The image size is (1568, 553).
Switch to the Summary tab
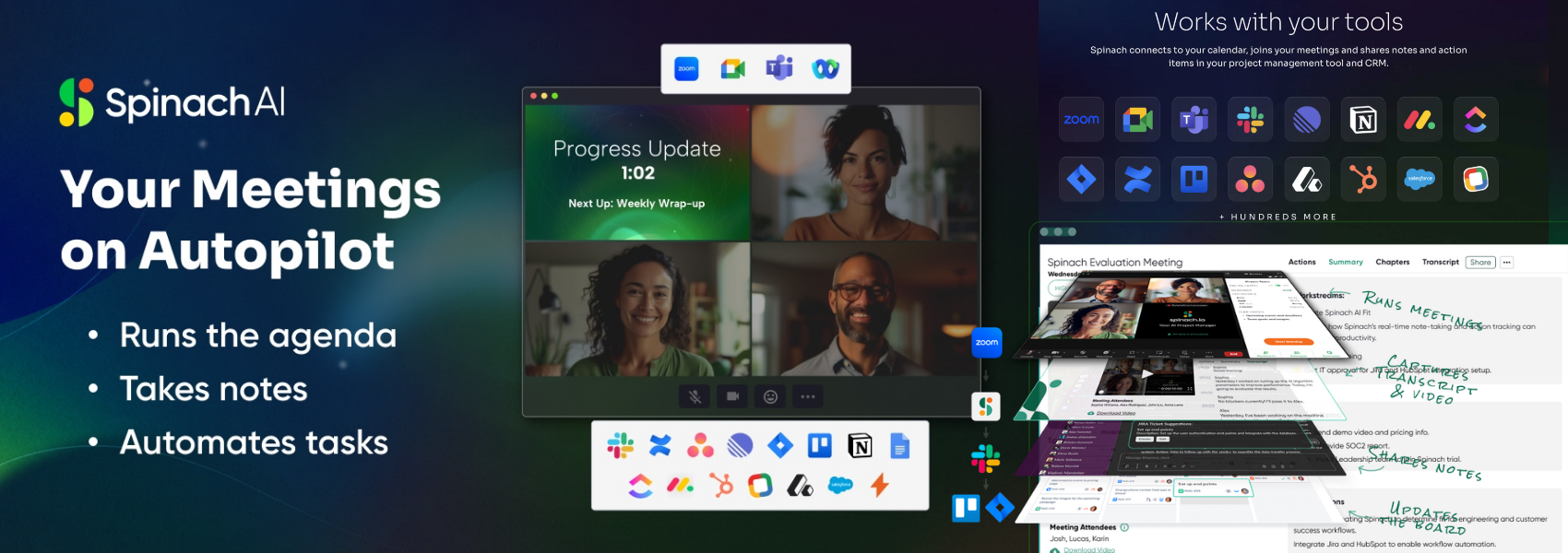coord(1345,263)
